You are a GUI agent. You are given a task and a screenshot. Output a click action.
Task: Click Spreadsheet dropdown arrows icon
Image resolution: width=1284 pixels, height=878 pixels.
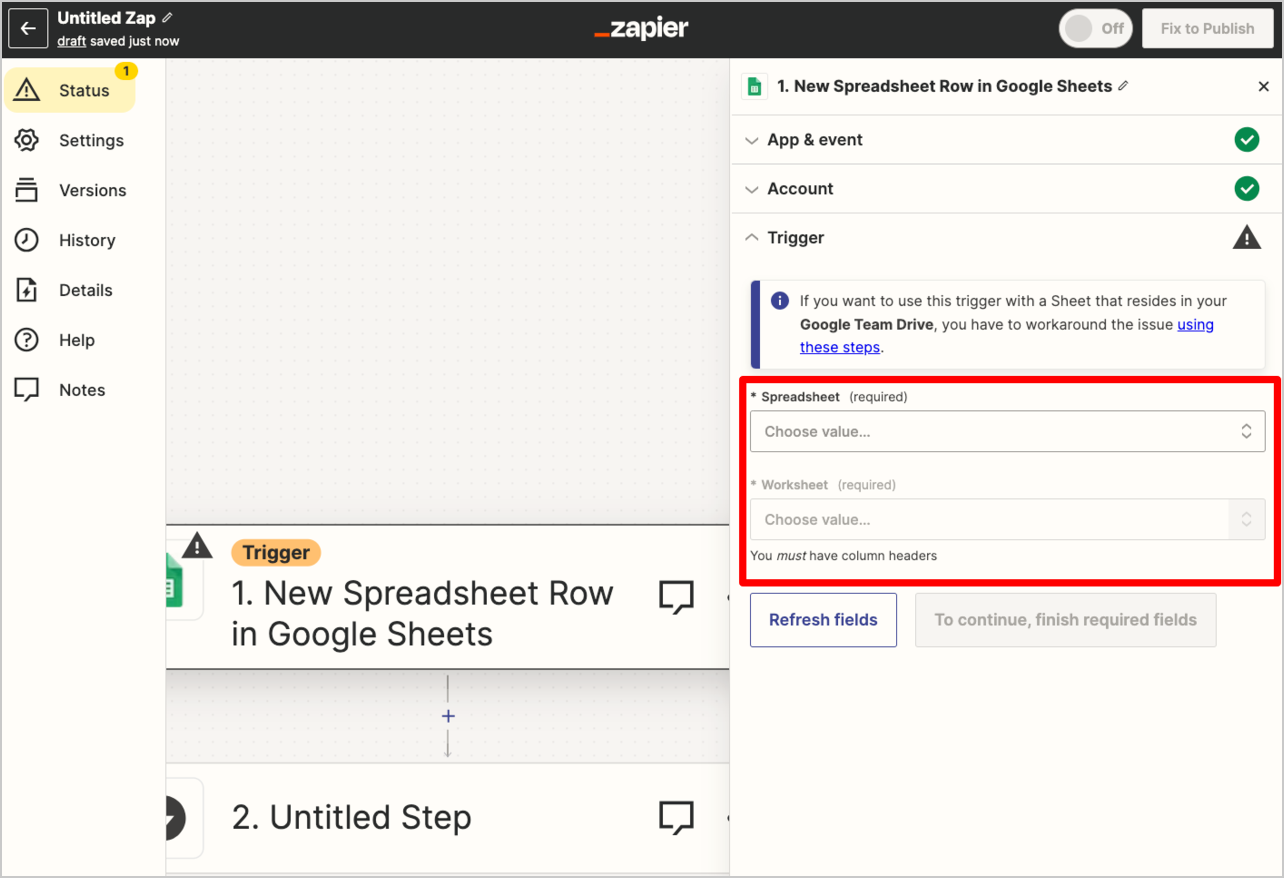tap(1246, 432)
